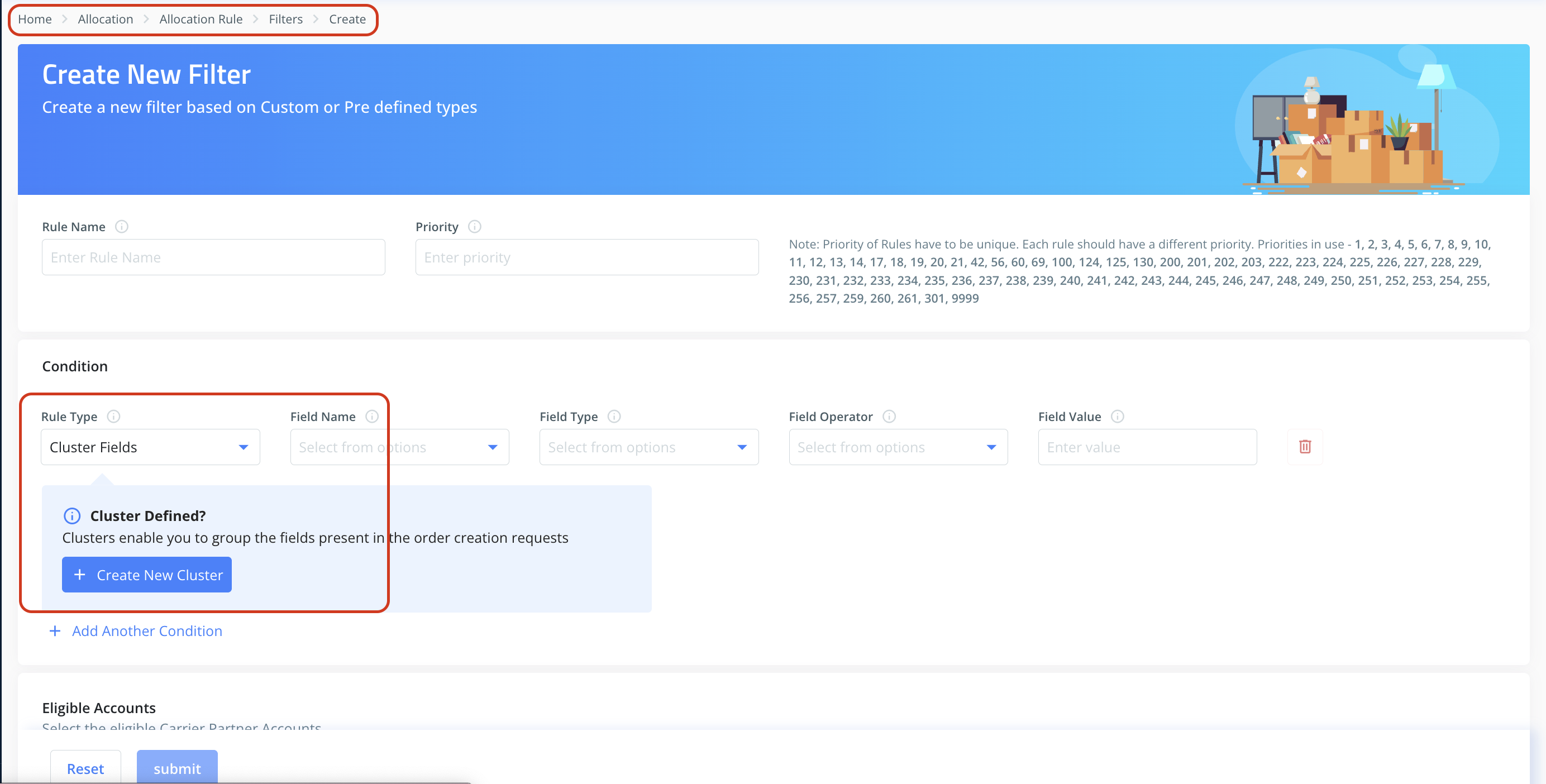Click the info icon next to Rule Type
Image resolution: width=1546 pixels, height=784 pixels.
point(113,417)
